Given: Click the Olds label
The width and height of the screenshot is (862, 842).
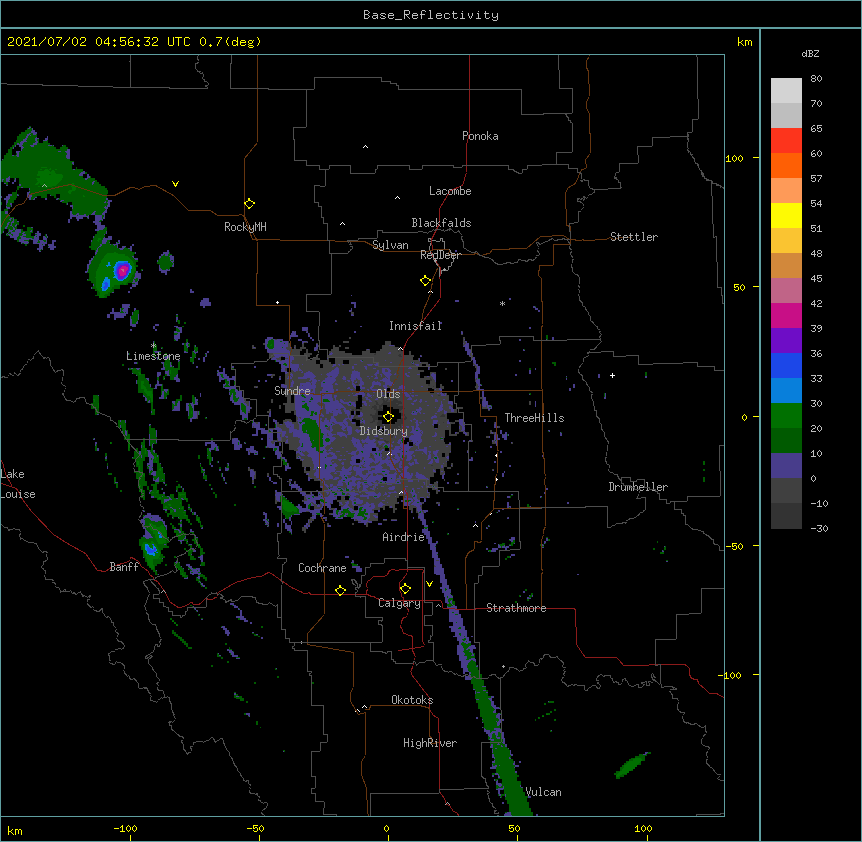Looking at the screenshot, I should [388, 394].
